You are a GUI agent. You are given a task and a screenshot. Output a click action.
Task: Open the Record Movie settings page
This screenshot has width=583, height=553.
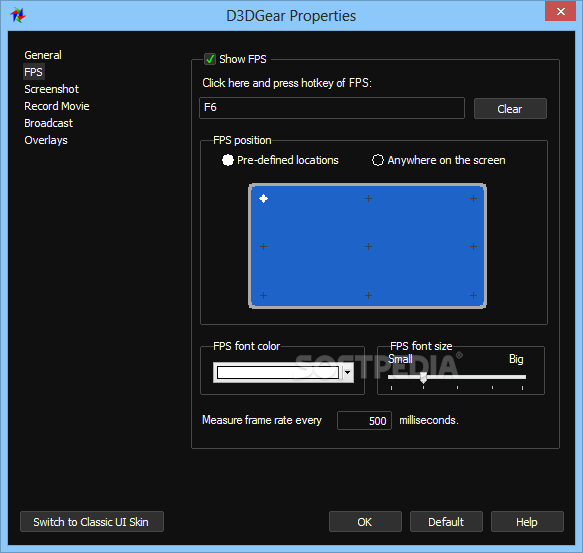tap(57, 106)
